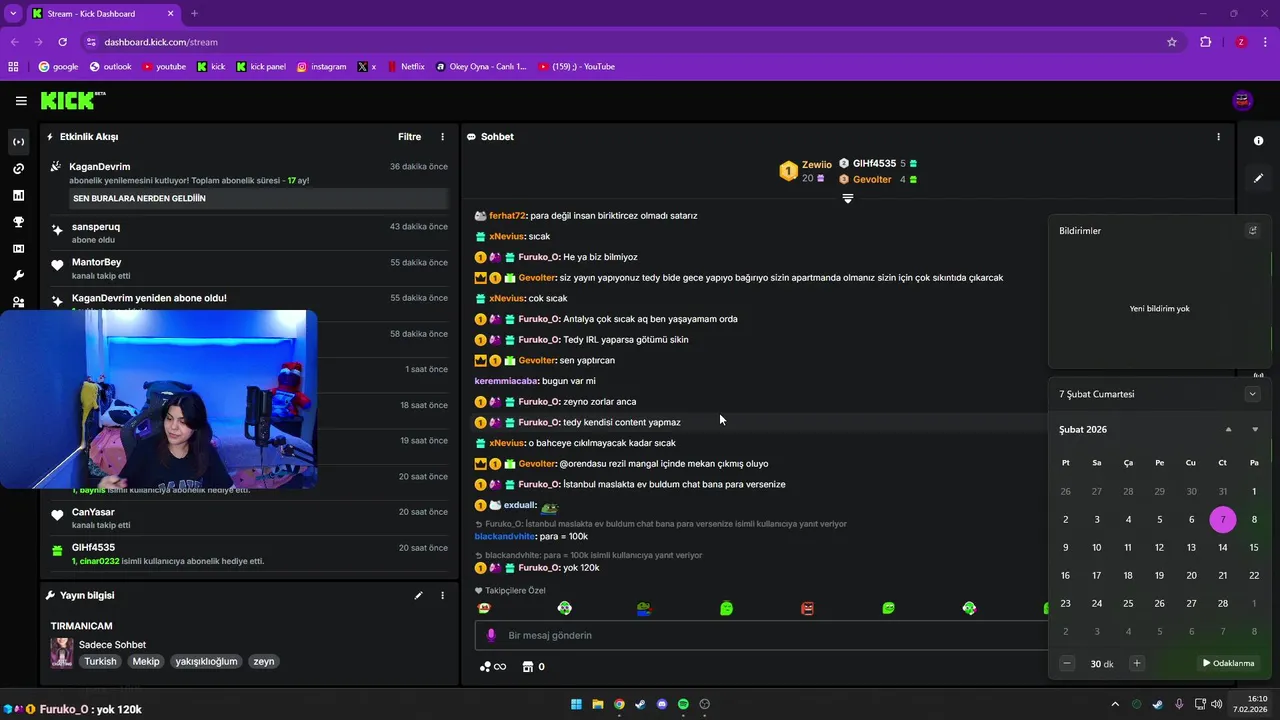Decrease focus time with minus button
Viewport: 1280px width, 720px height.
pyautogui.click(x=1067, y=663)
